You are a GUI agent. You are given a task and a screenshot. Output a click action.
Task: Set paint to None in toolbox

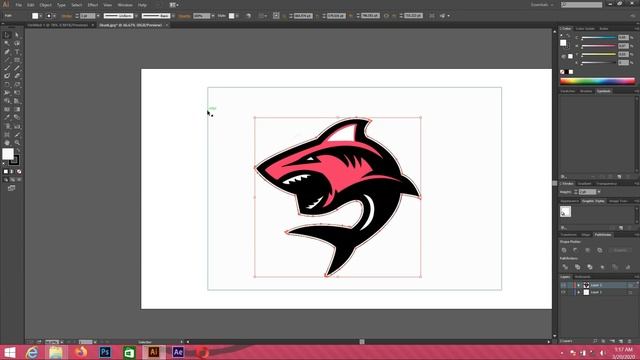coord(19,172)
